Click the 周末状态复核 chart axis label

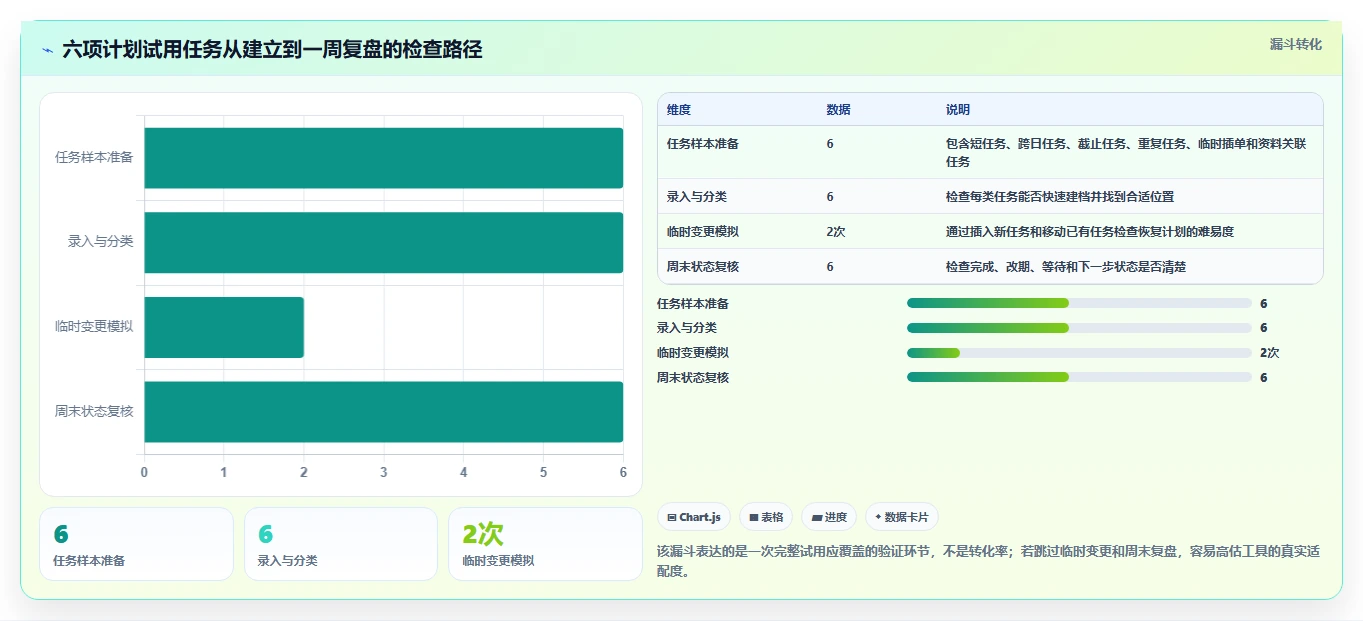click(x=94, y=411)
